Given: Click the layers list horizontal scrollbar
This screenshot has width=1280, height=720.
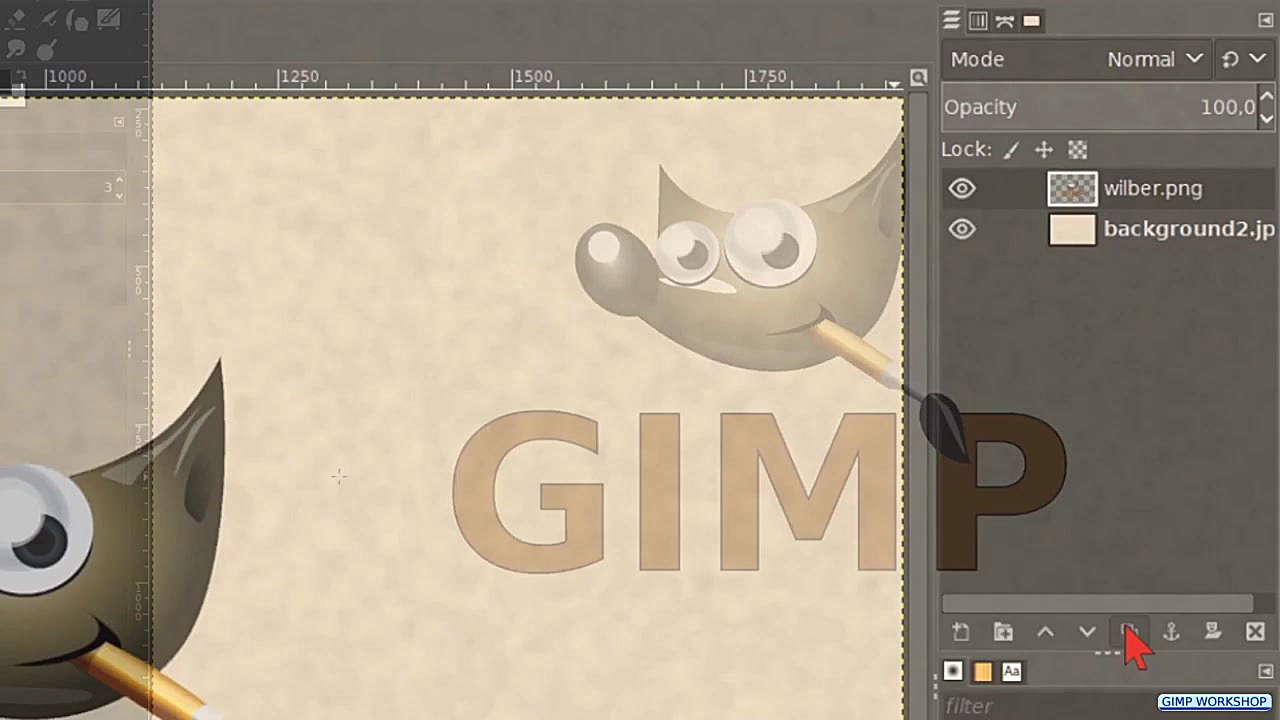Looking at the screenshot, I should click(x=1097, y=604).
